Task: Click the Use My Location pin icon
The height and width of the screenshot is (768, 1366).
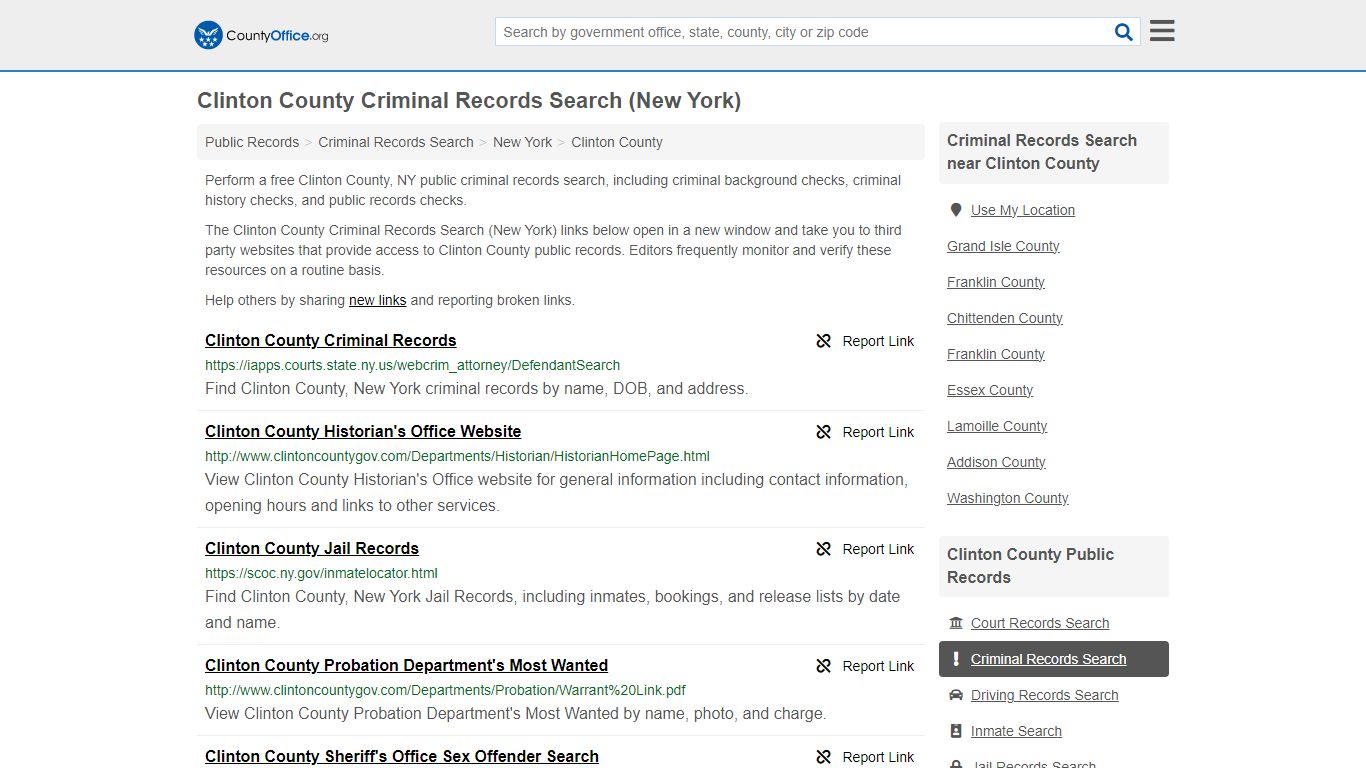Action: coord(956,210)
